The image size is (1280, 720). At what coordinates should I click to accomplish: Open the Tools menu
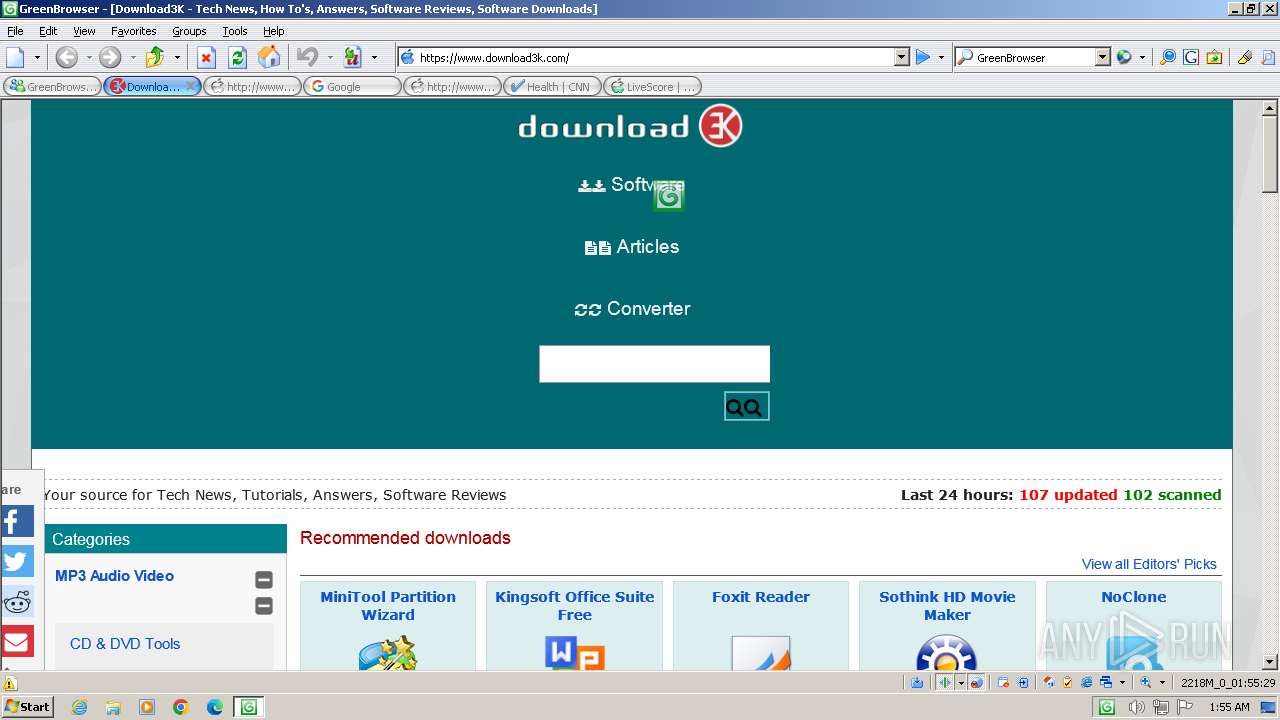click(235, 31)
